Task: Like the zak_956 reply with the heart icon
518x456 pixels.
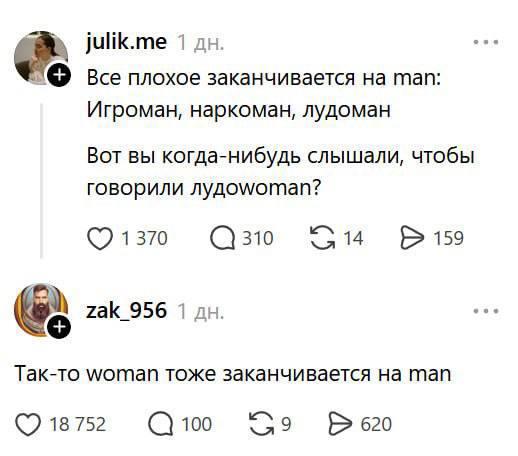Action: pos(28,424)
